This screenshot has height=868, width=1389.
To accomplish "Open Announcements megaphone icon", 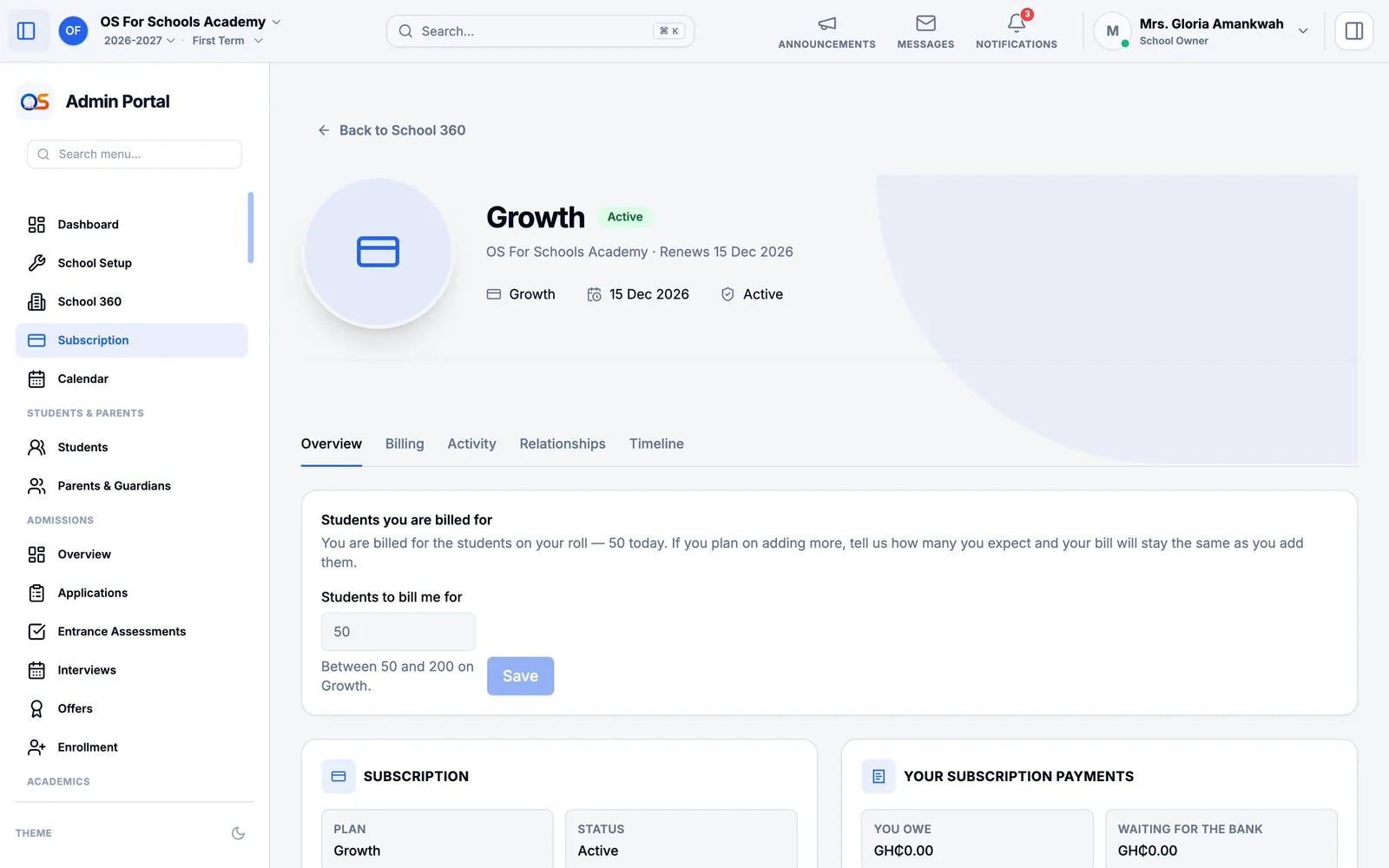I will point(826,23).
